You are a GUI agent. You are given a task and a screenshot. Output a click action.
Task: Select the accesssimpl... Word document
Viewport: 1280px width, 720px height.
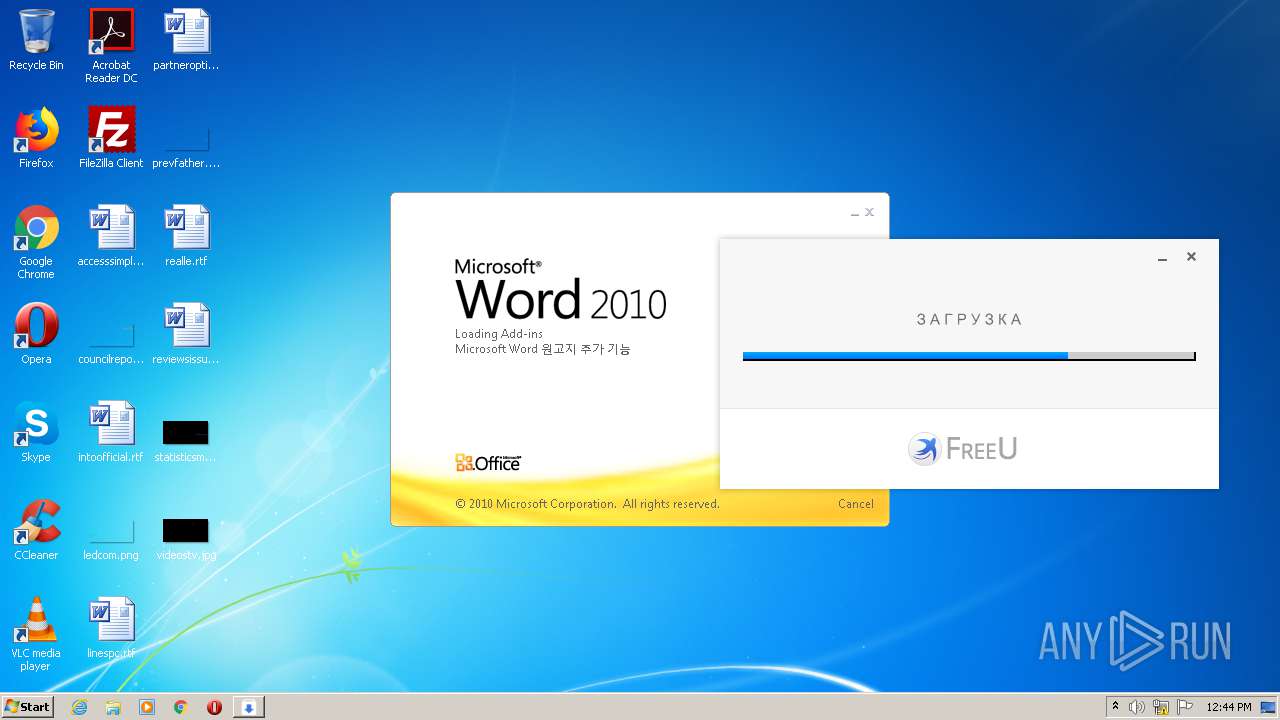pos(111,236)
